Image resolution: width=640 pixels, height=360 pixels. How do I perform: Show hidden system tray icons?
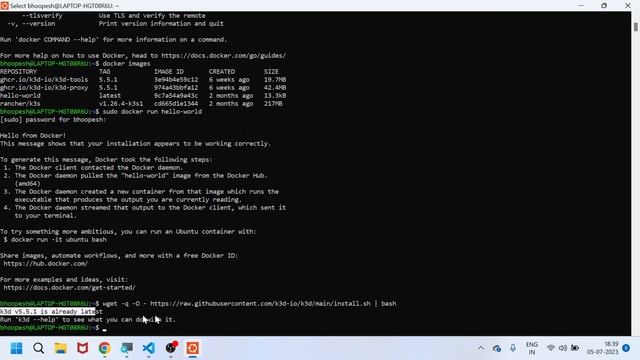click(x=481, y=348)
